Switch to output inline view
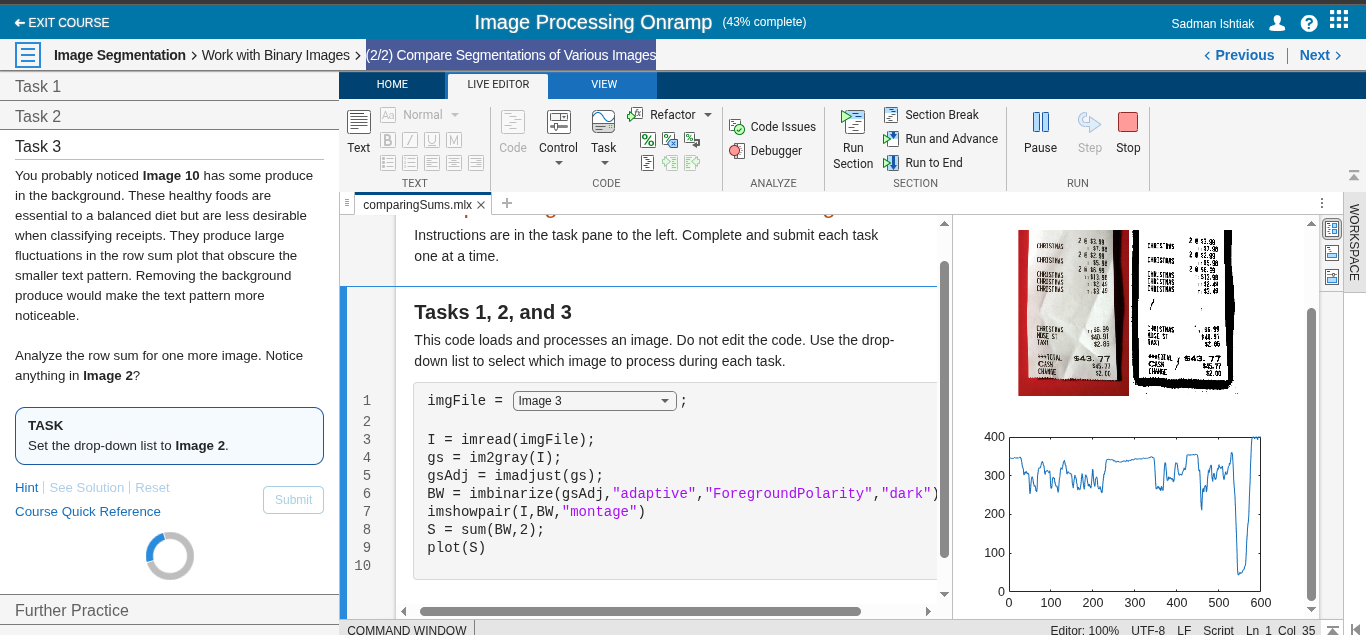The height and width of the screenshot is (635, 1366). [1332, 253]
